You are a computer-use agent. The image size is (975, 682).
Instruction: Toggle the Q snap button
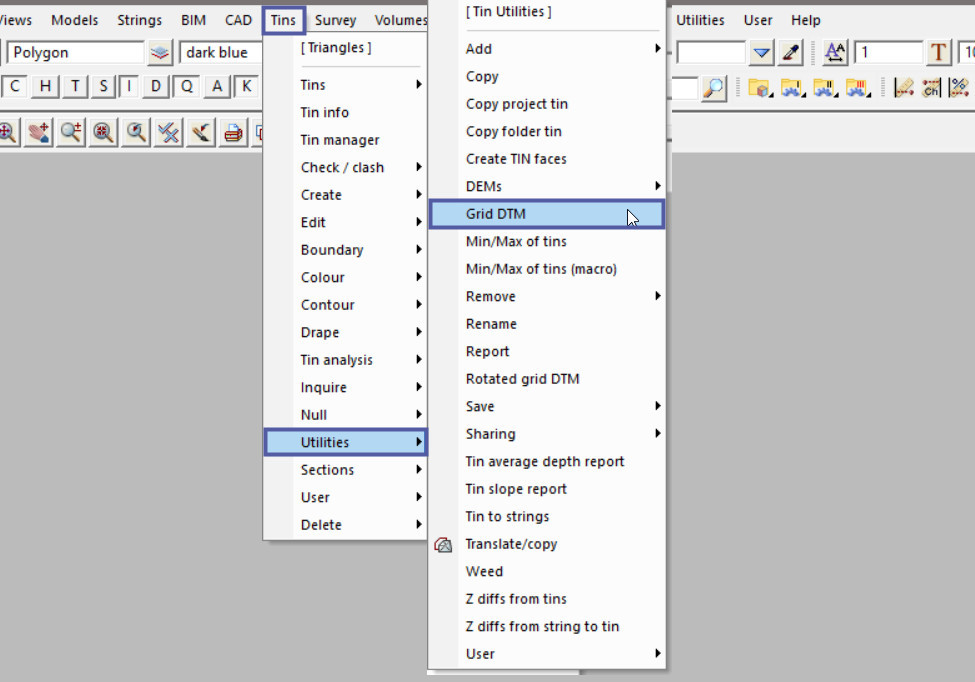point(186,87)
